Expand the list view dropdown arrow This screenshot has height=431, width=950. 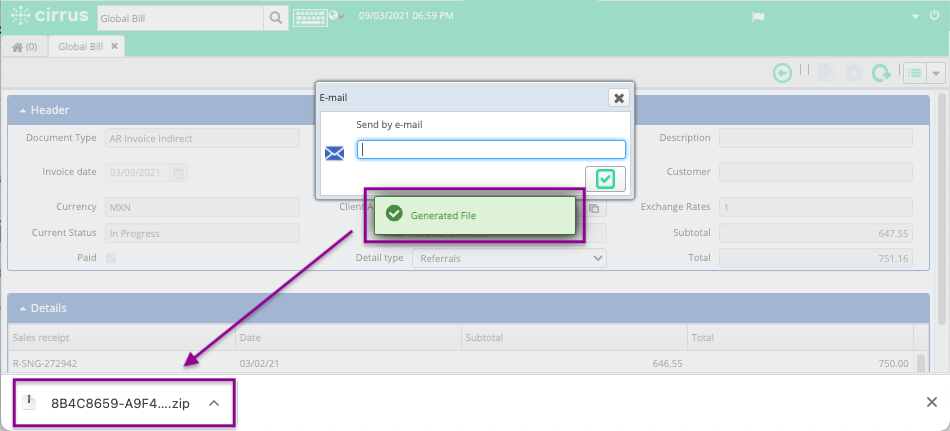coord(936,73)
